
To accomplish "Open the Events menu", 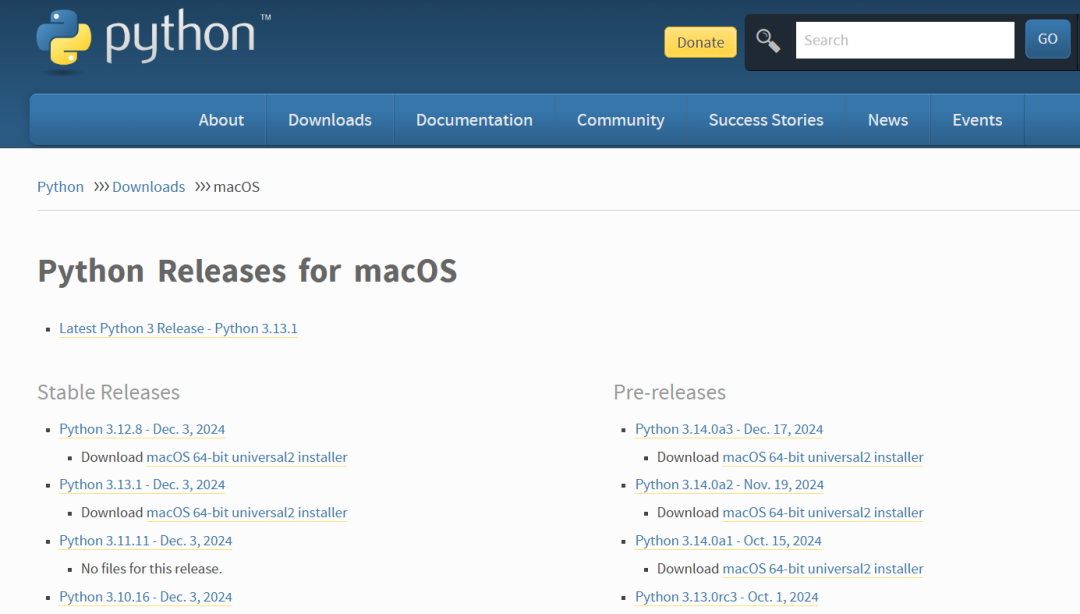I will click(x=977, y=120).
